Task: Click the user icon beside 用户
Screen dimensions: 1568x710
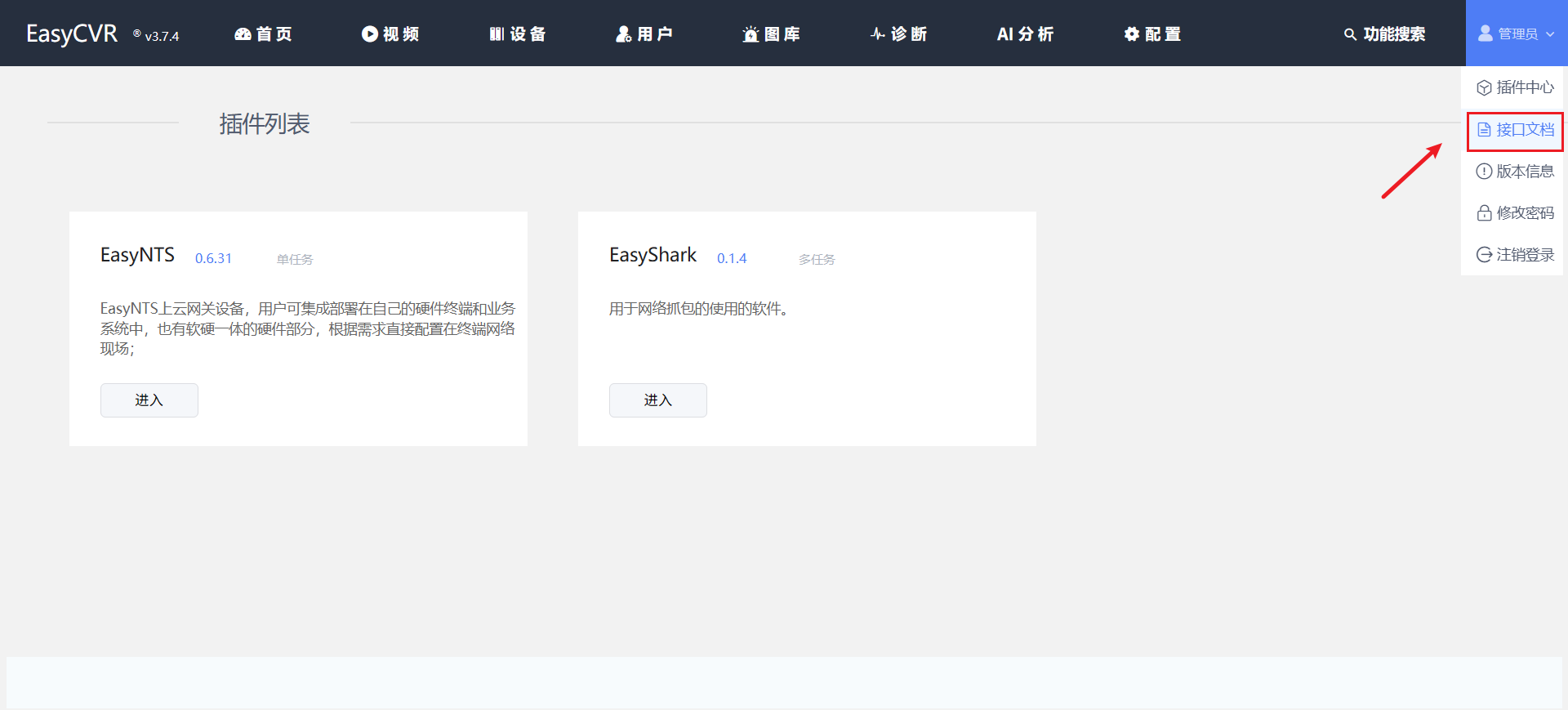Action: 624,34
